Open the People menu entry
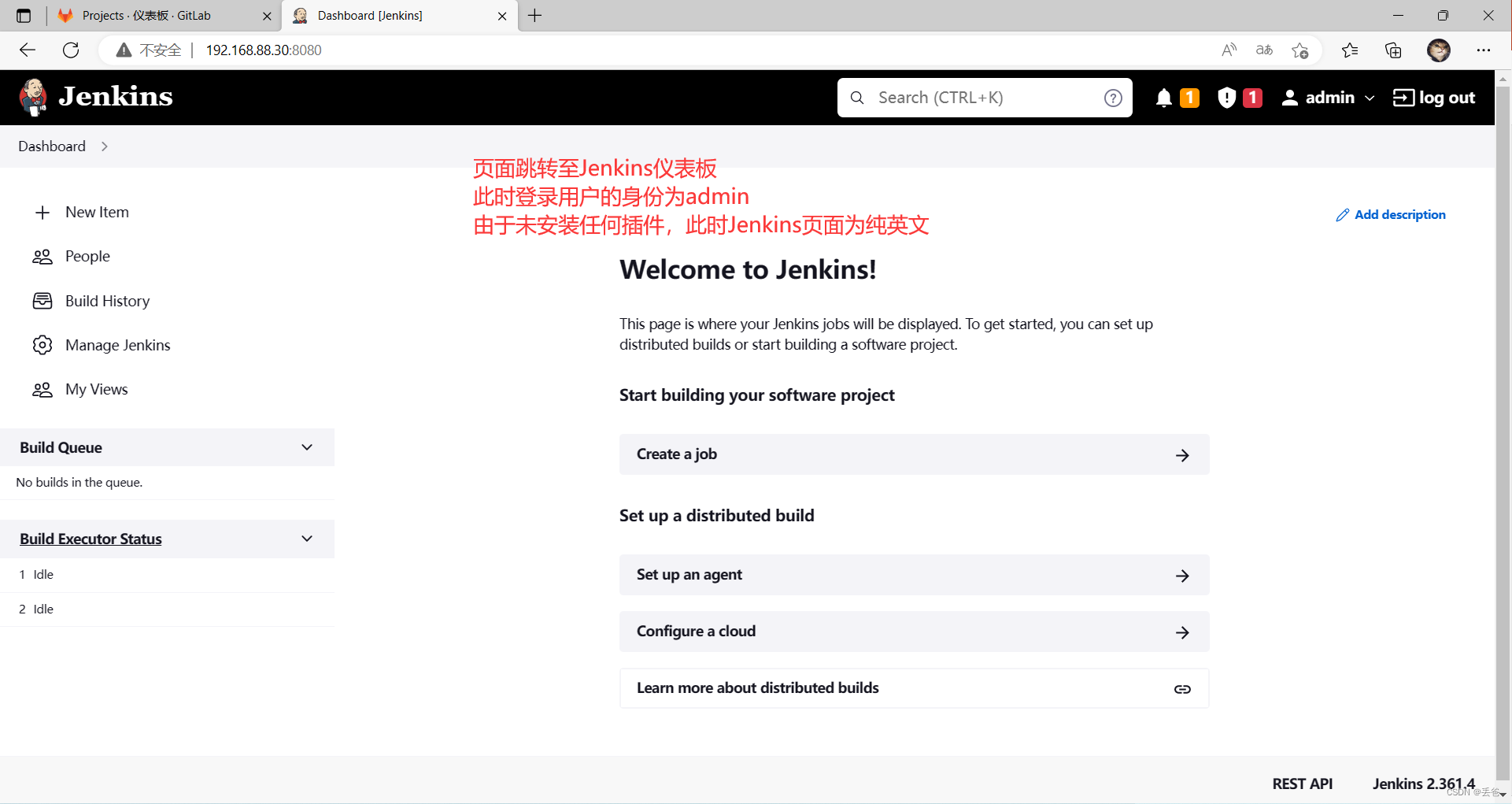The image size is (1512, 804). tap(87, 257)
